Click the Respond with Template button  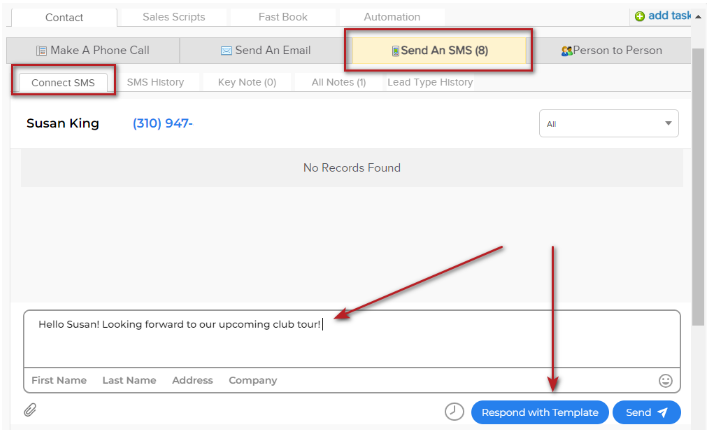(x=539, y=412)
